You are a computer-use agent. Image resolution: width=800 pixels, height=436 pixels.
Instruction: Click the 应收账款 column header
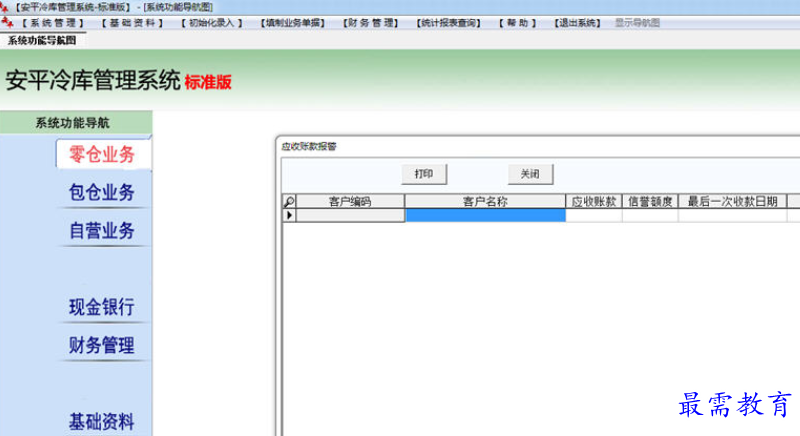(594, 201)
